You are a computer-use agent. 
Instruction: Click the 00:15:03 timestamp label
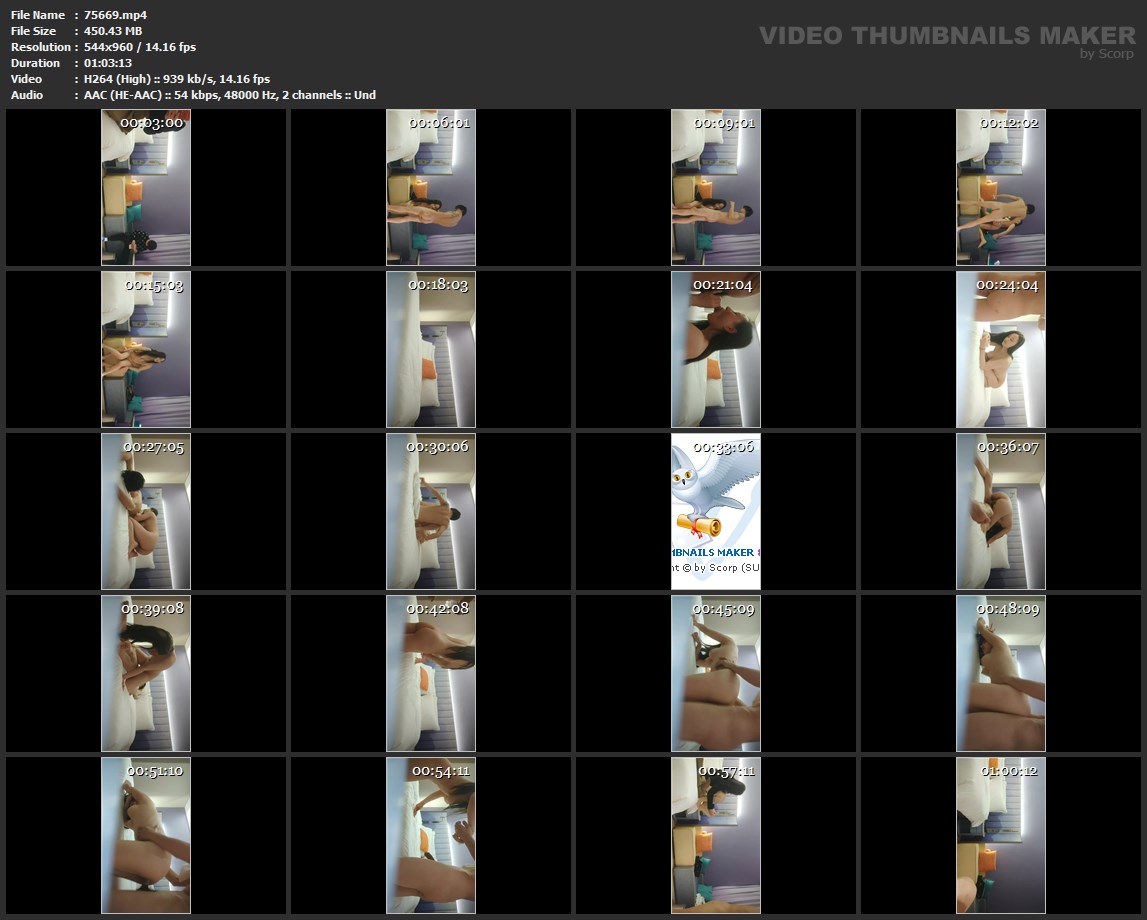pyautogui.click(x=154, y=285)
